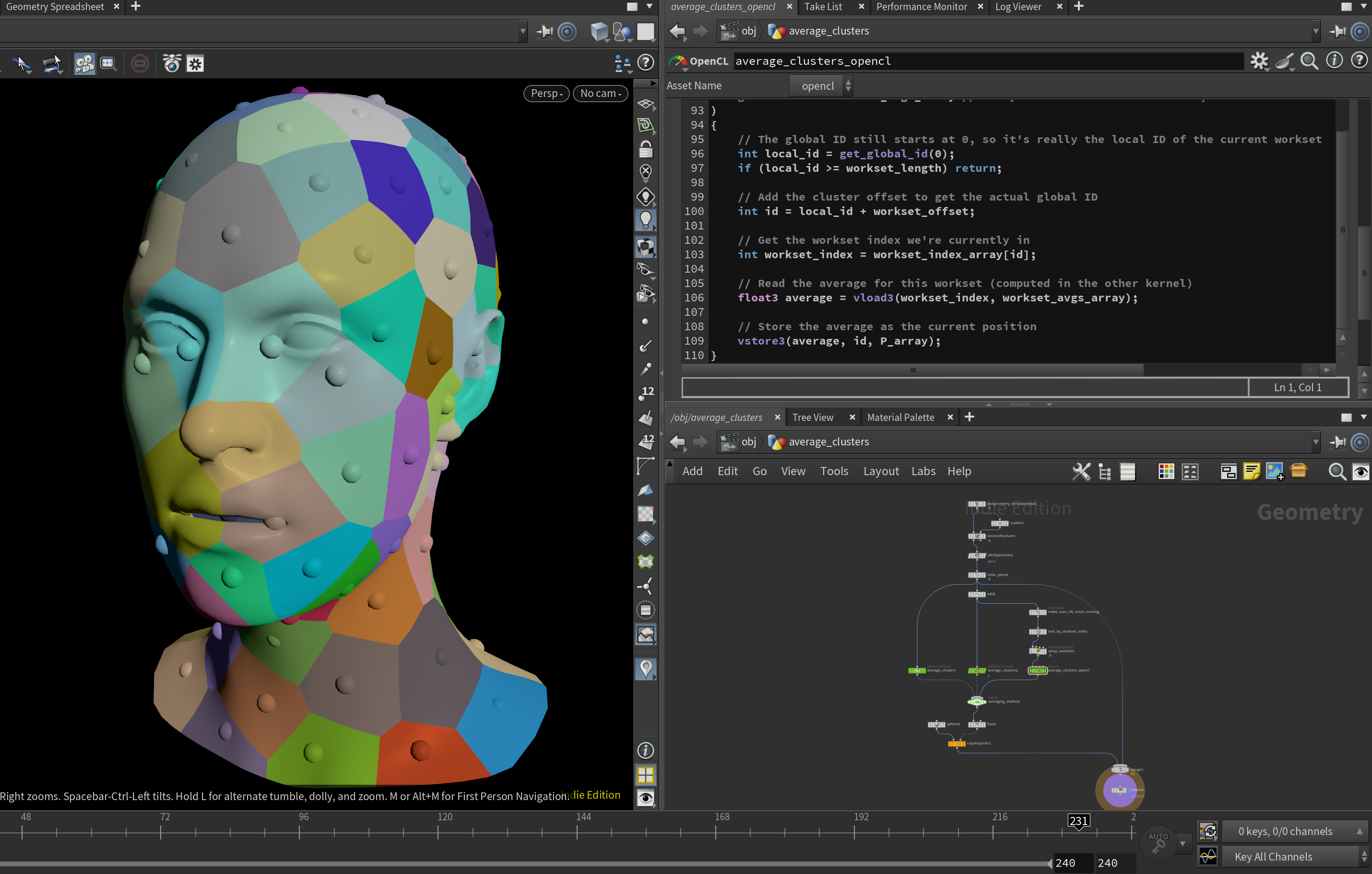Toggle the lock icon in the viewport sidebar
This screenshot has height=874, width=1372.
646,149
